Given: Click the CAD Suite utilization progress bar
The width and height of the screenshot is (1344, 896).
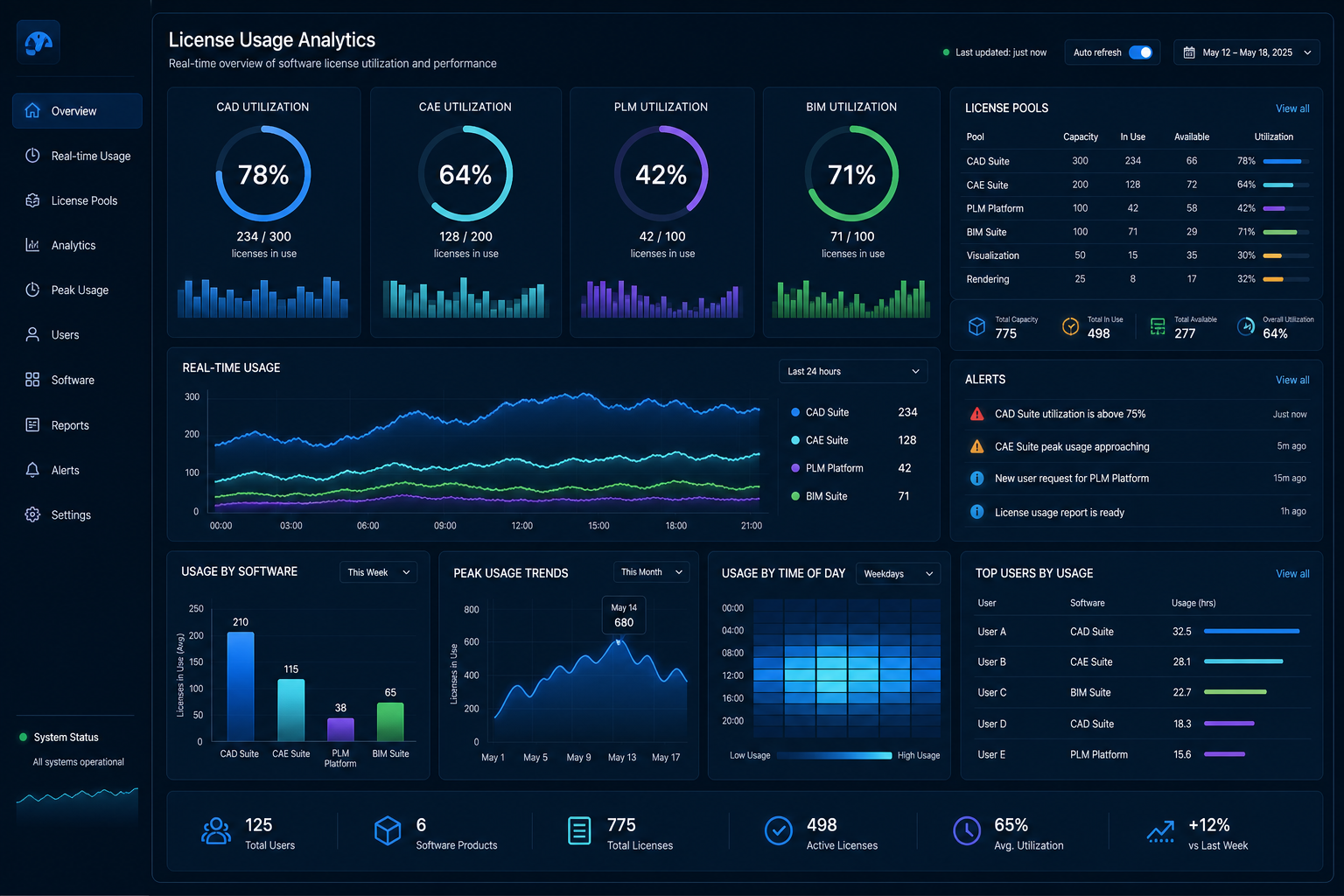Looking at the screenshot, I should [1286, 161].
